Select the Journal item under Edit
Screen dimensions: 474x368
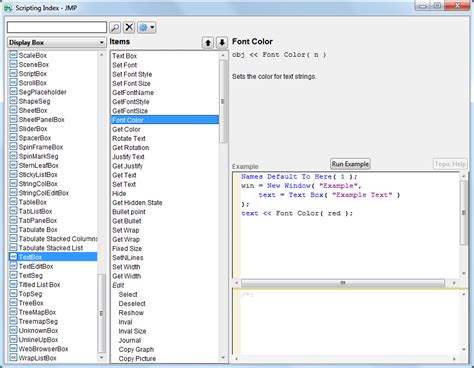point(165,340)
